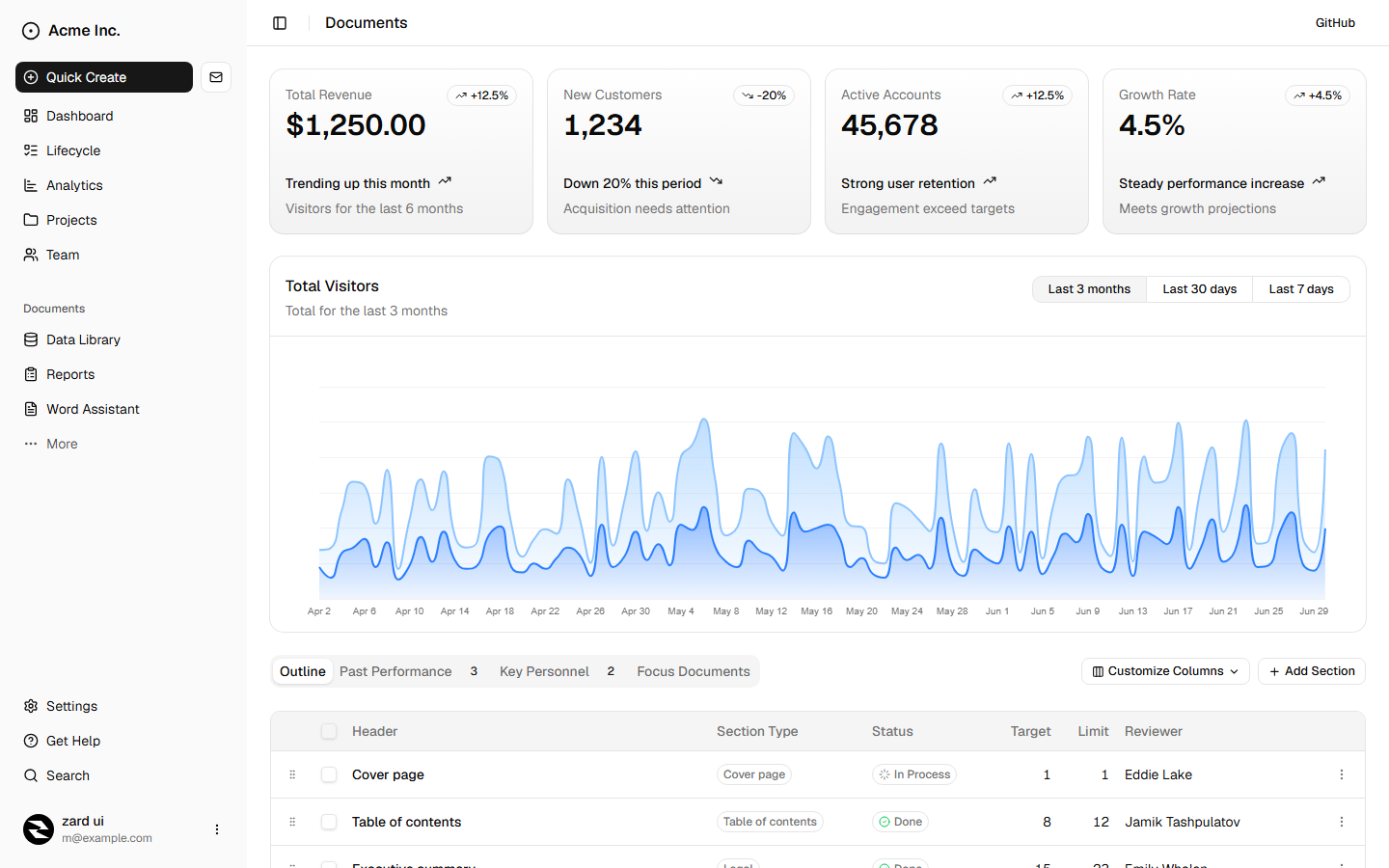Click the In Process status badge
The image size is (1389, 868).
click(914, 774)
